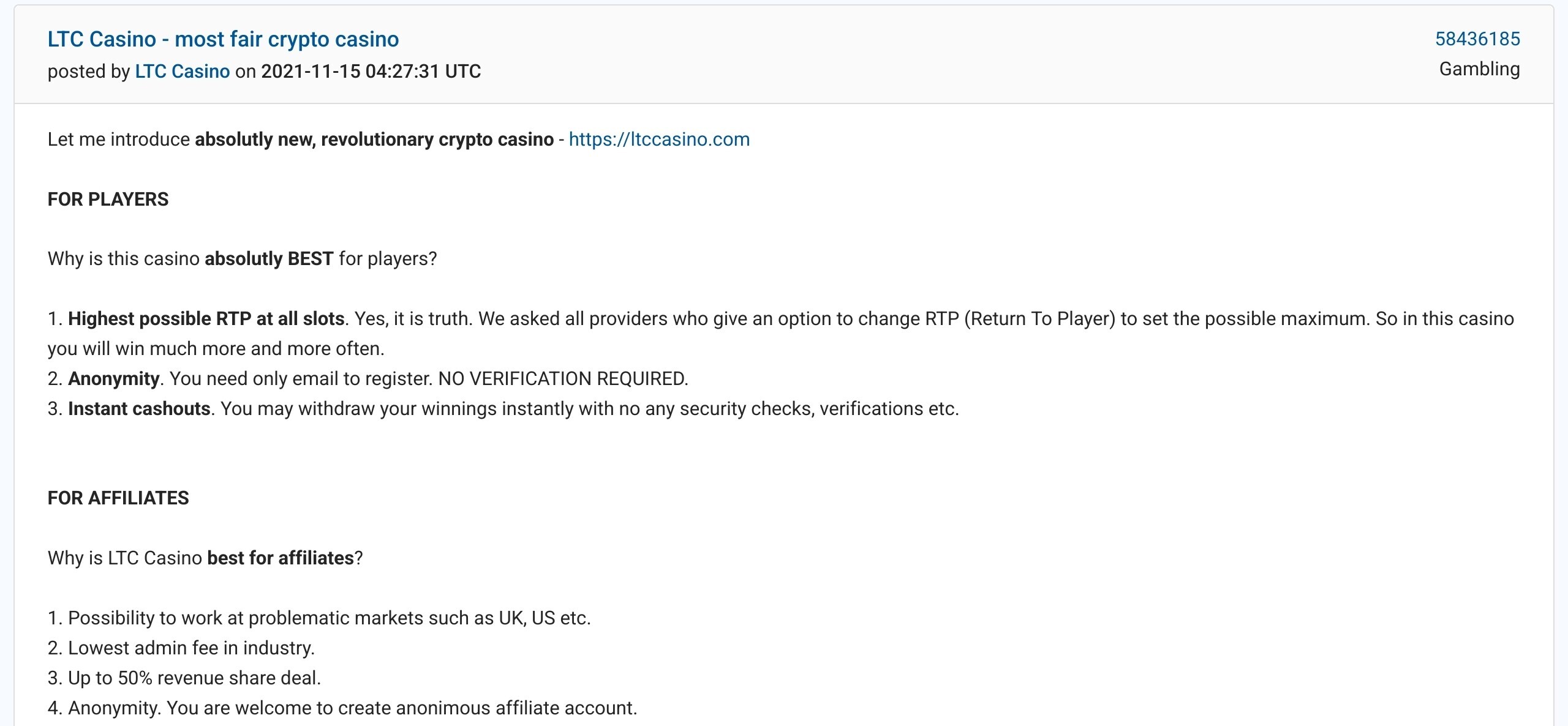
Task: Click the text 'NO VERIFICATION REQUIRED'
Action: [x=562, y=378]
